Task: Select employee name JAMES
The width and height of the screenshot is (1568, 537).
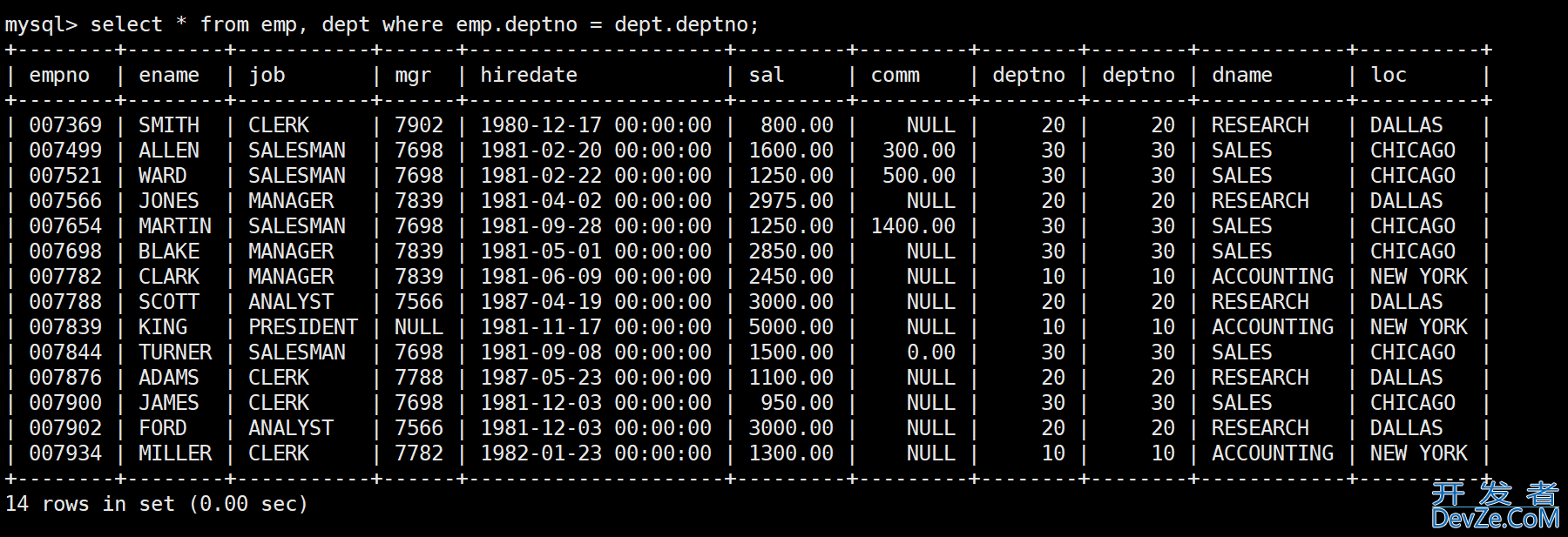Action: (169, 403)
